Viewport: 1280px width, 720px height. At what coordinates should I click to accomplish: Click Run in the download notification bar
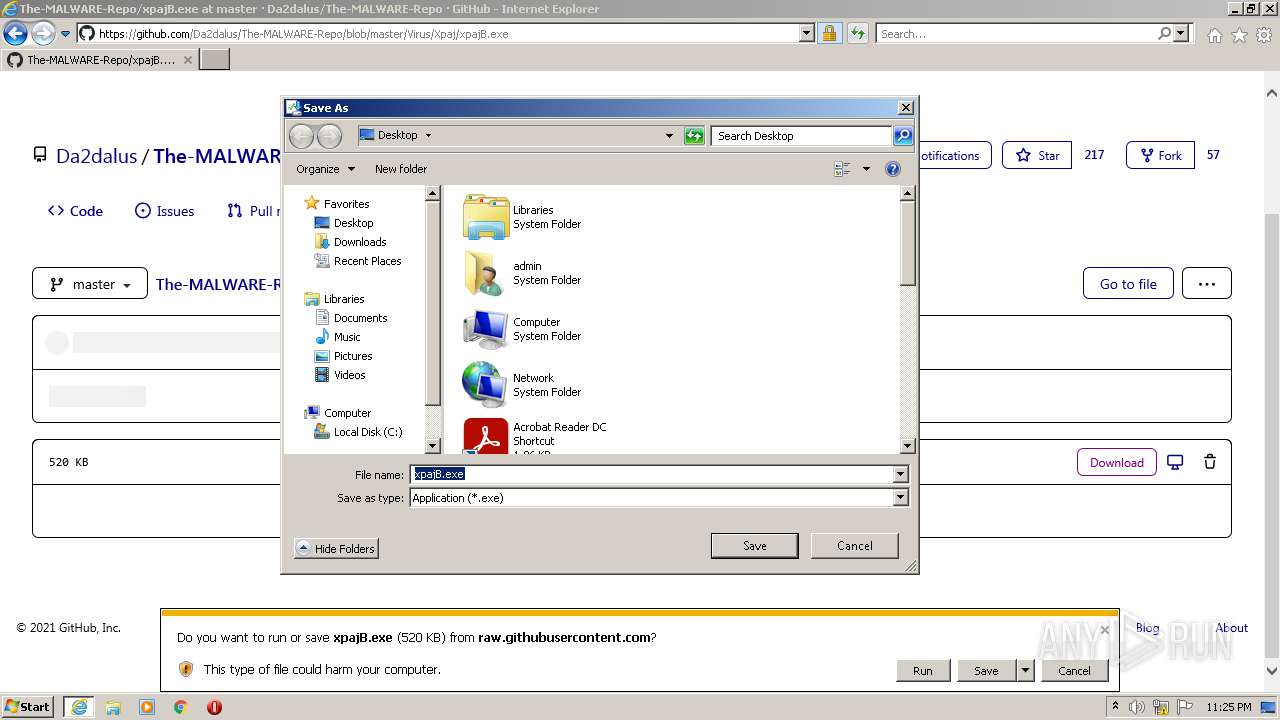coord(922,671)
